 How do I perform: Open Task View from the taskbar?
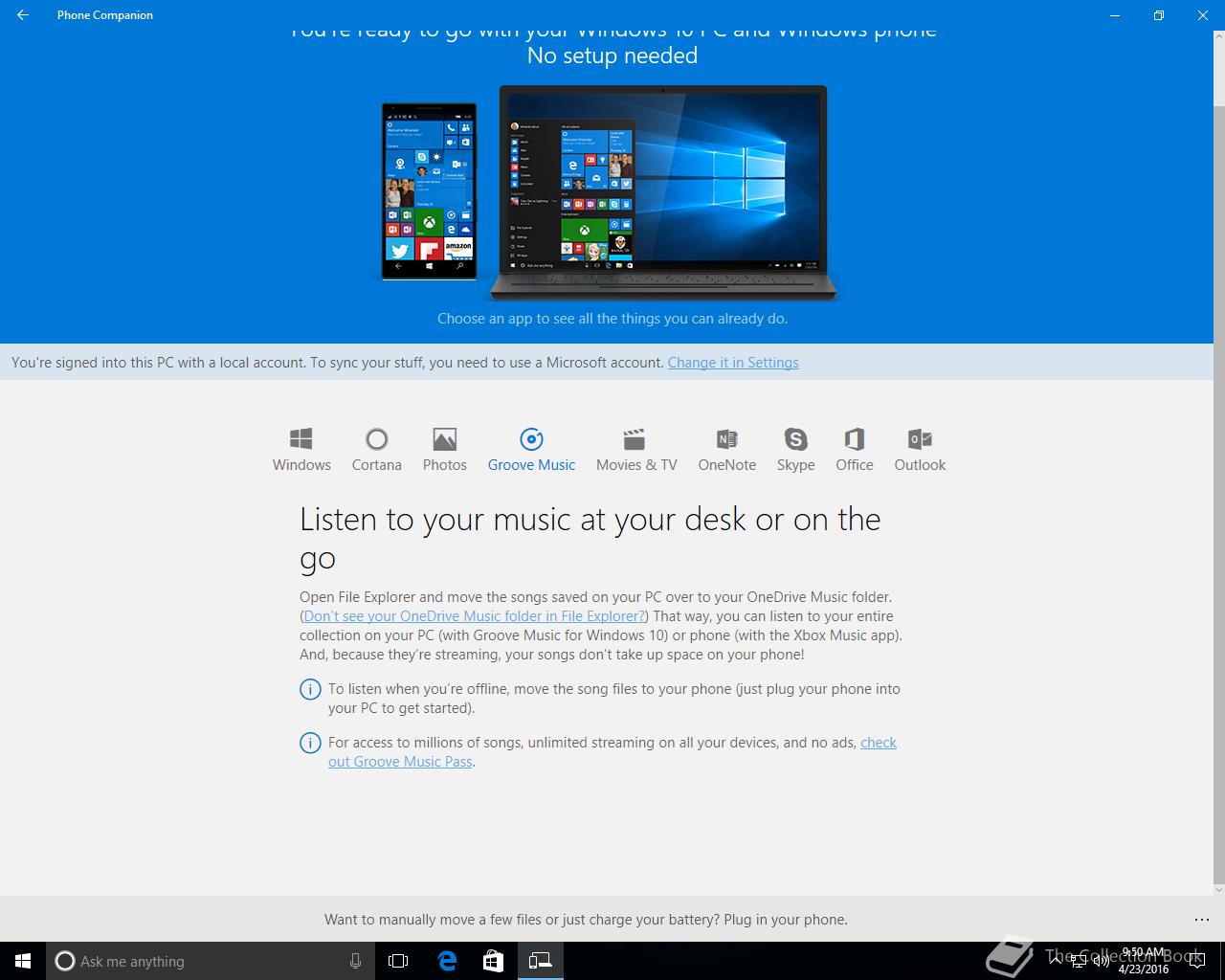(x=398, y=961)
